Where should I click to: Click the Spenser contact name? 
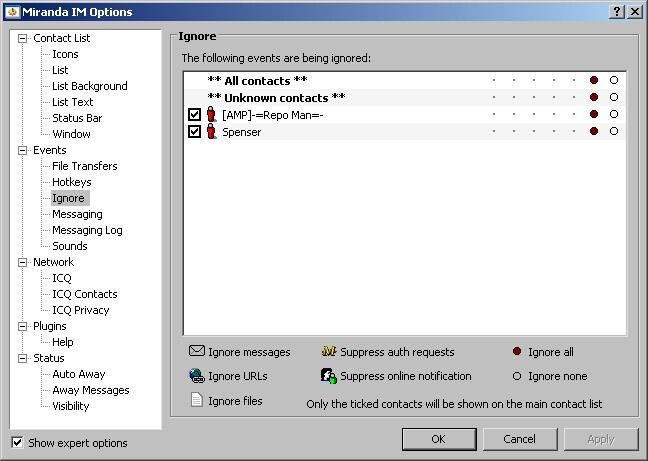[242, 132]
